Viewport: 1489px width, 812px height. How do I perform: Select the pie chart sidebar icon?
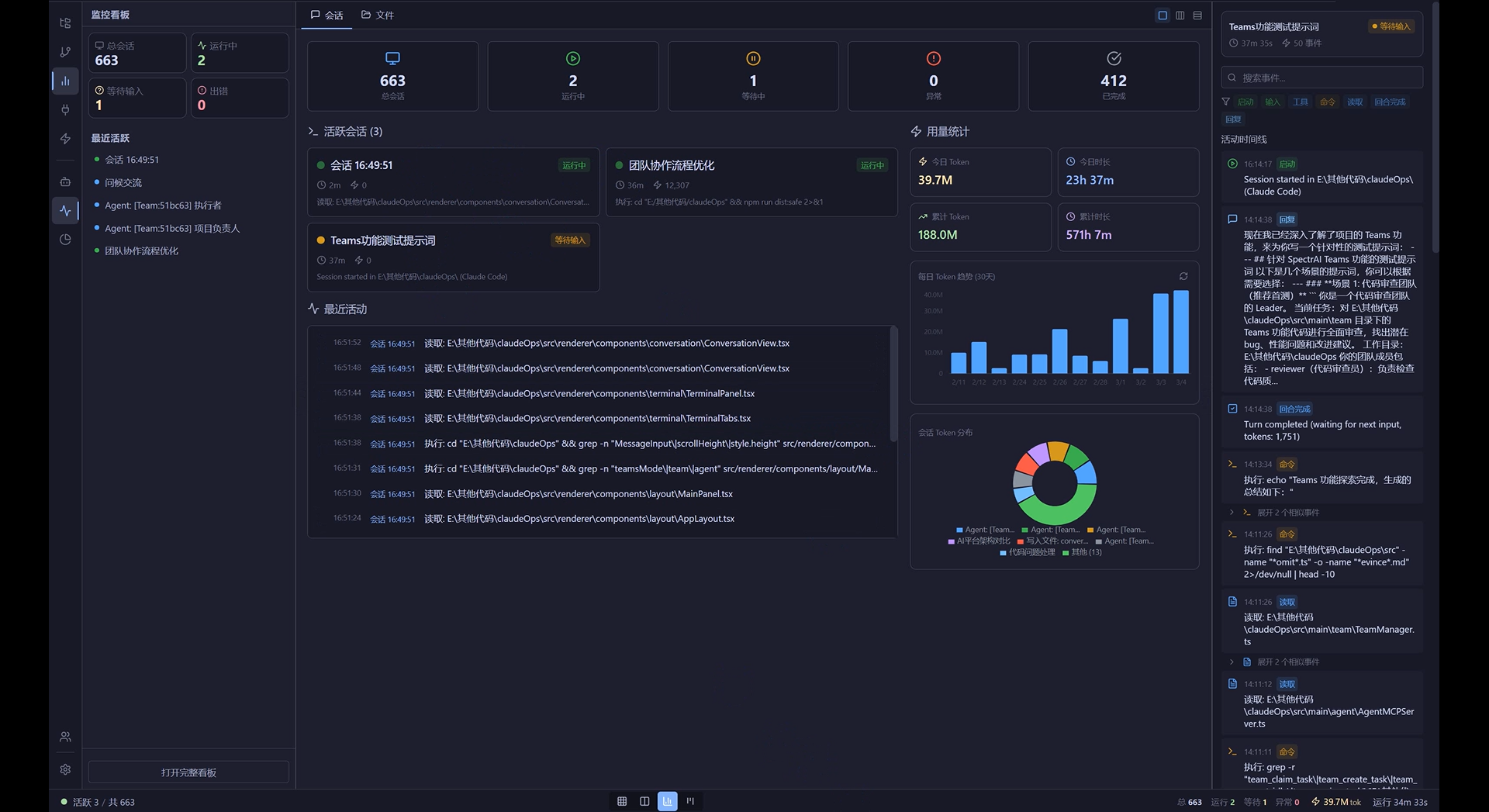(x=65, y=240)
